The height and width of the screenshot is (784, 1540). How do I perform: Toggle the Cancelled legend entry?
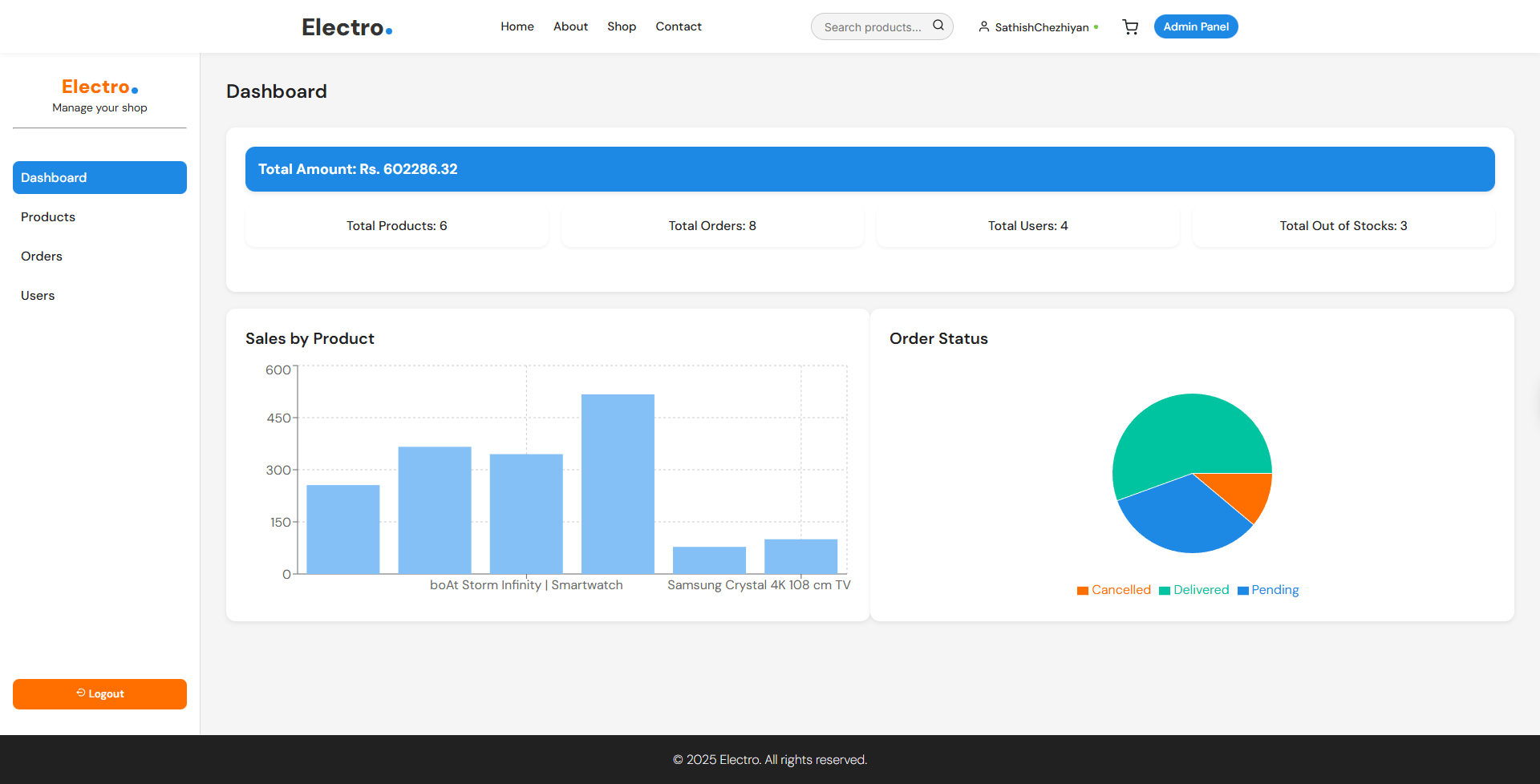pos(1114,590)
